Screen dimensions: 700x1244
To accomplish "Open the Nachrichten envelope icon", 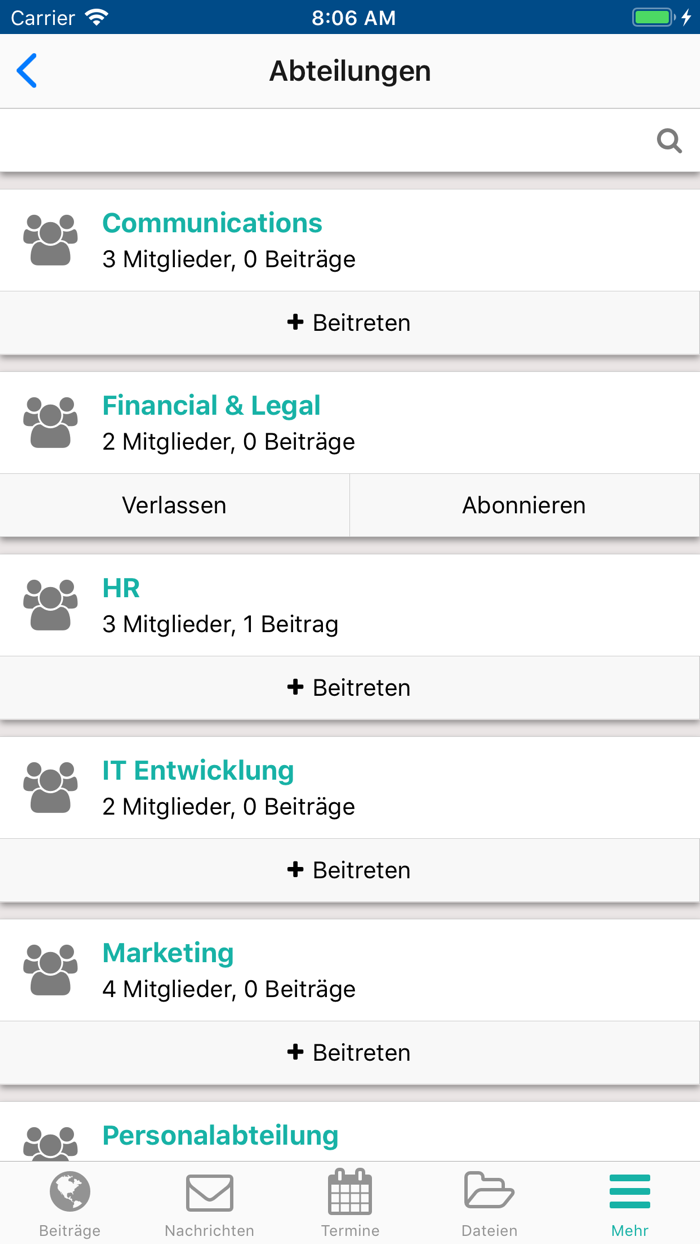I will [209, 1191].
